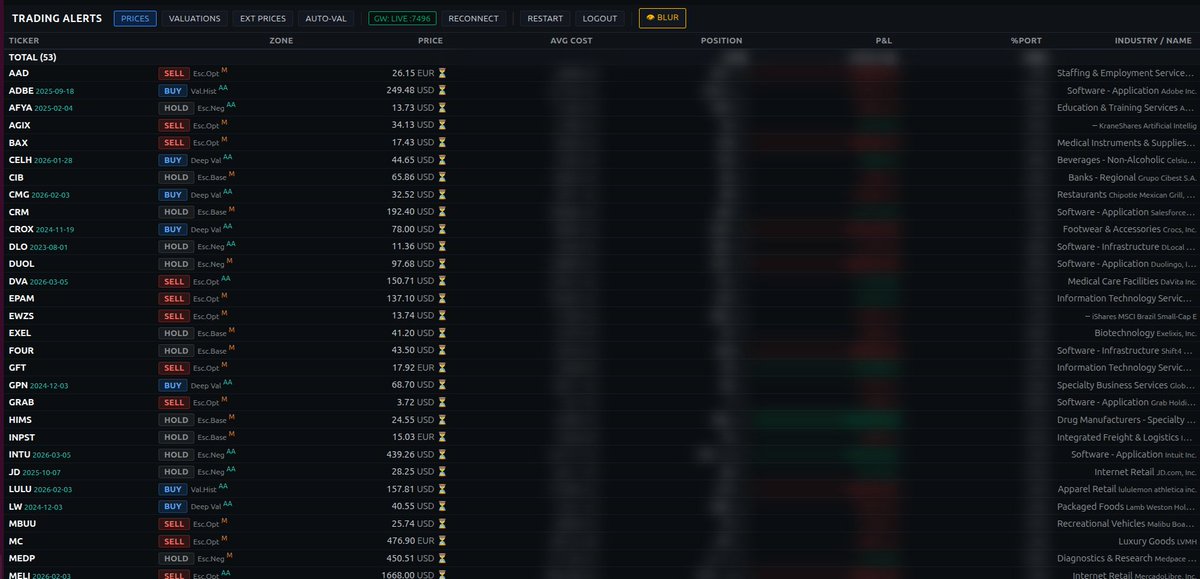Viewport: 1200px width, 579px height.
Task: Click the hourglass icon beside ADBE price
Action: point(442,90)
